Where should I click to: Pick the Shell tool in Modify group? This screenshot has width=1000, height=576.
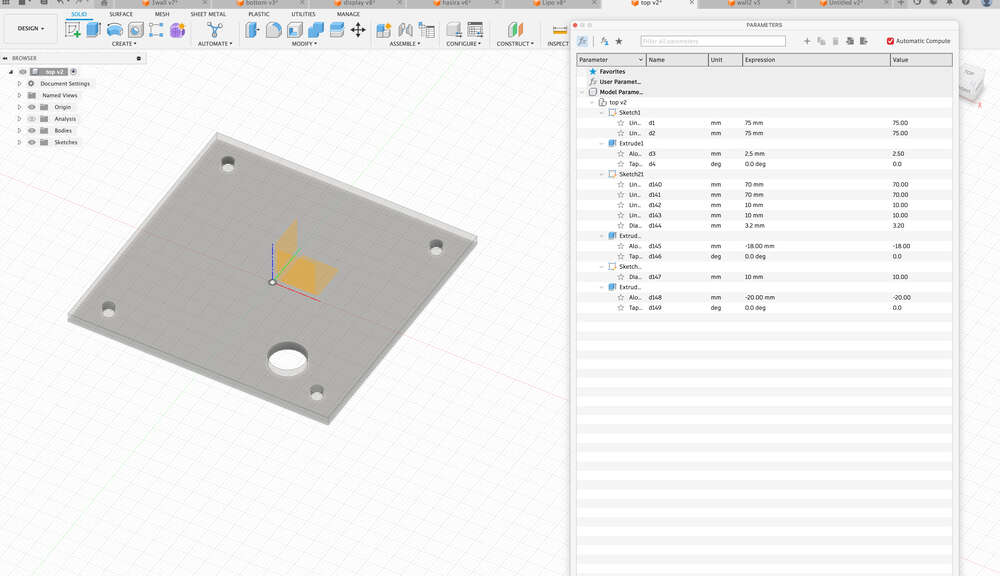(295, 29)
